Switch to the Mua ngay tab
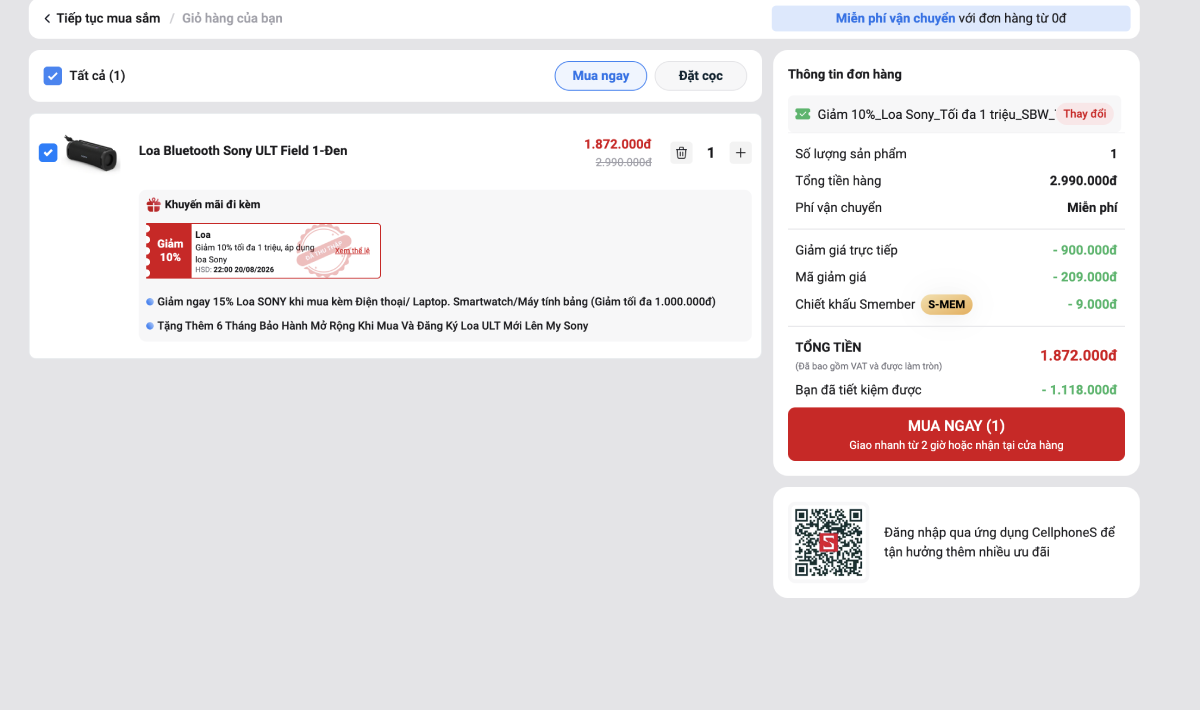The width and height of the screenshot is (1200, 710). [601, 76]
